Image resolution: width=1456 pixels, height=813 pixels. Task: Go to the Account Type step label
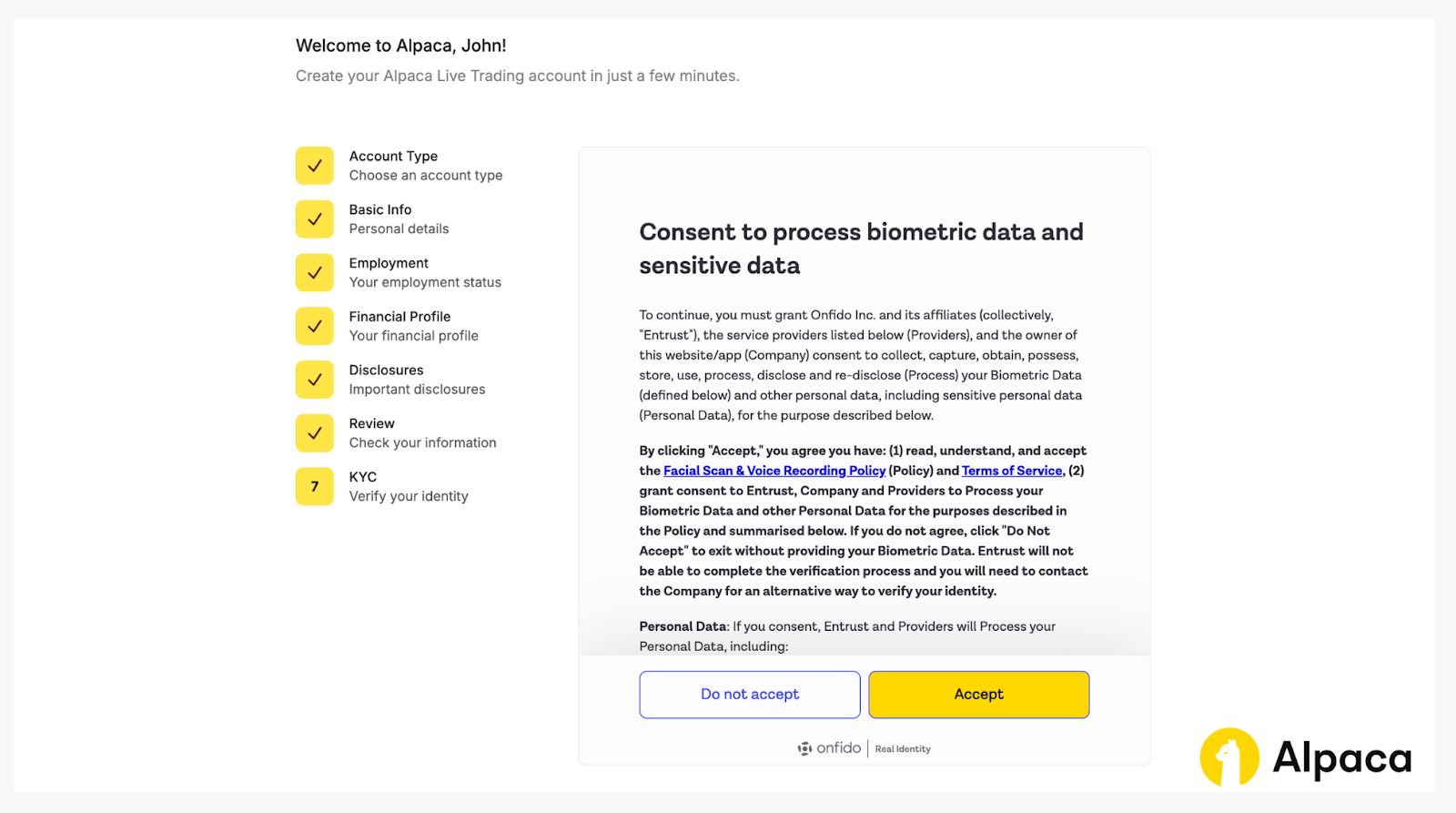(393, 157)
